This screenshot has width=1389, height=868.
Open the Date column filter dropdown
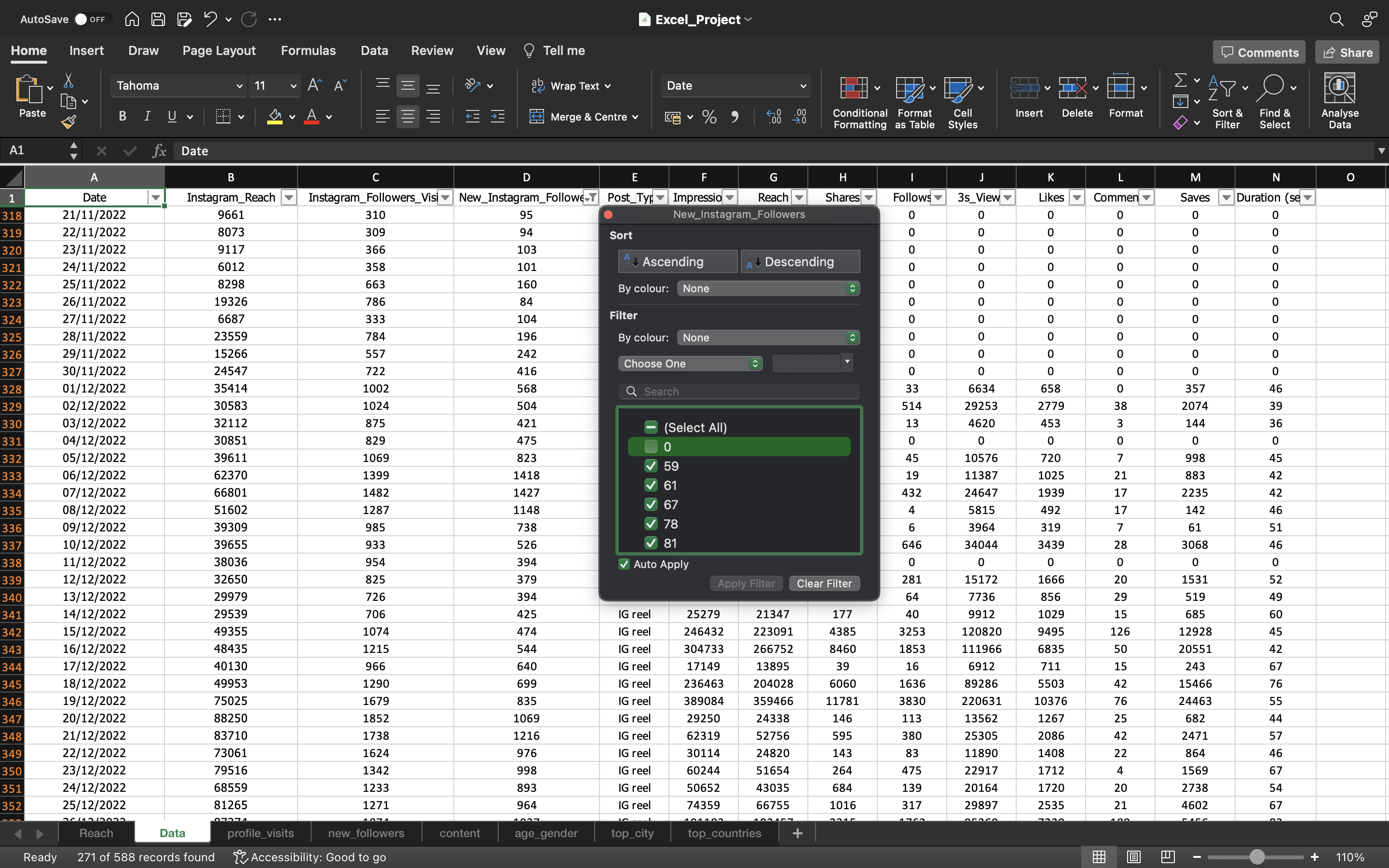(155, 198)
